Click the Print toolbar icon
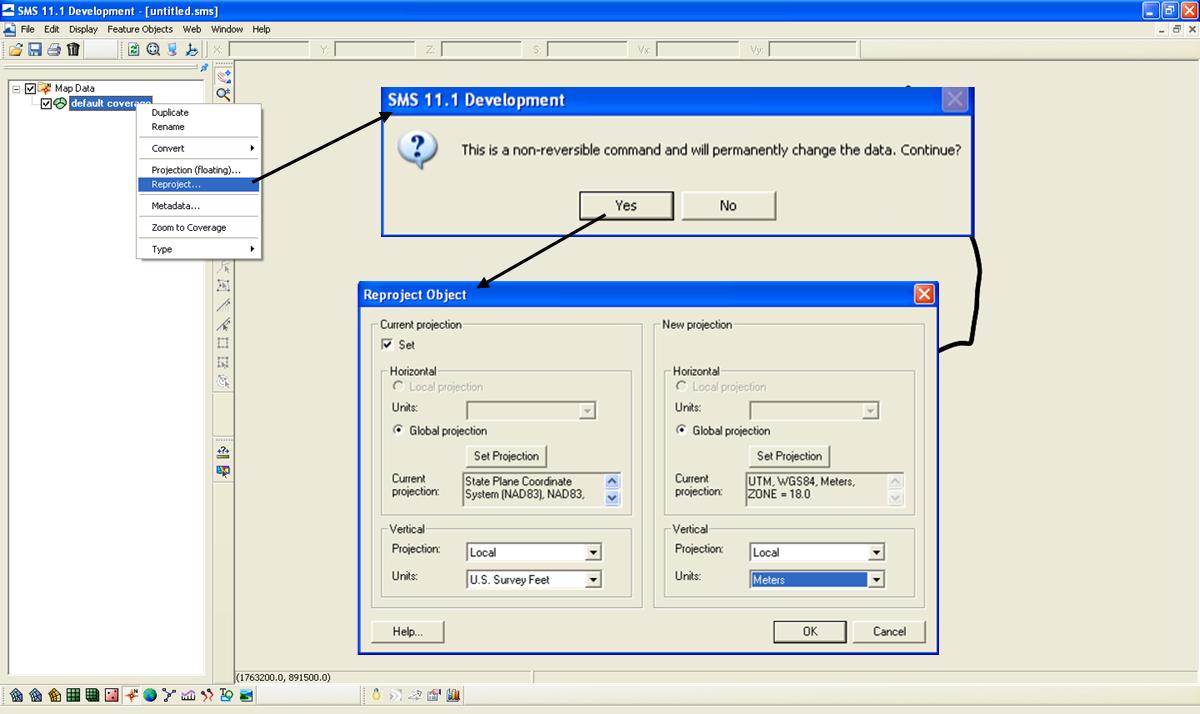The height and width of the screenshot is (714, 1200). 54,49
